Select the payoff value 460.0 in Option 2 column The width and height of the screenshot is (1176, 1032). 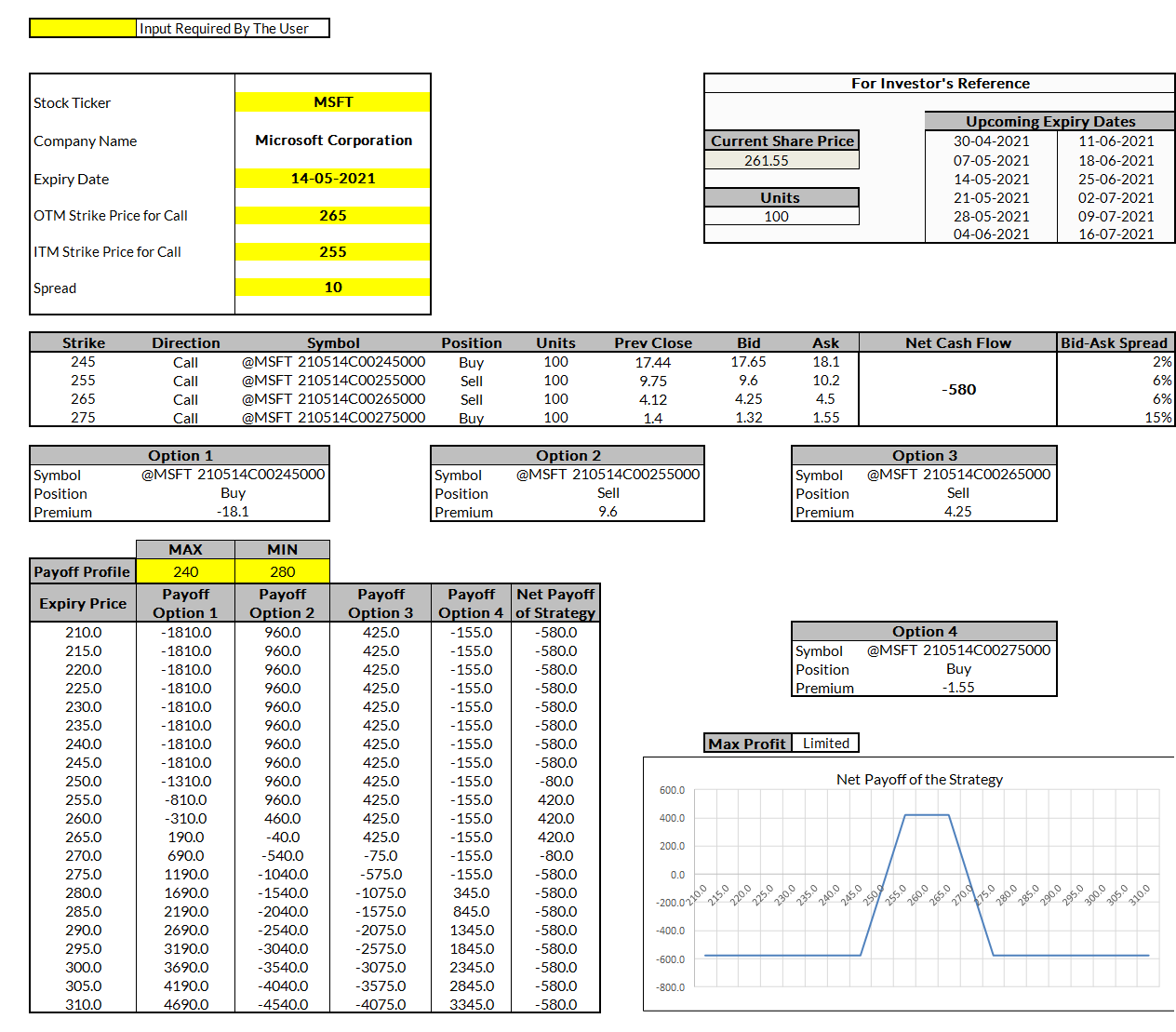click(283, 819)
